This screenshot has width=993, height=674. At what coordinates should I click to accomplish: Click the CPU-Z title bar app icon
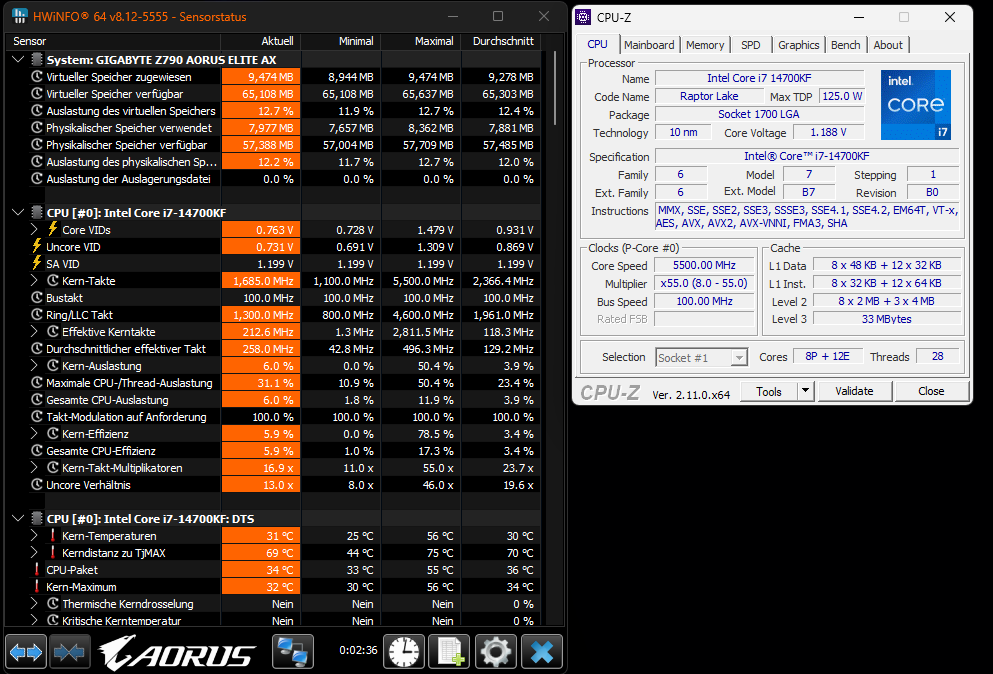[583, 17]
